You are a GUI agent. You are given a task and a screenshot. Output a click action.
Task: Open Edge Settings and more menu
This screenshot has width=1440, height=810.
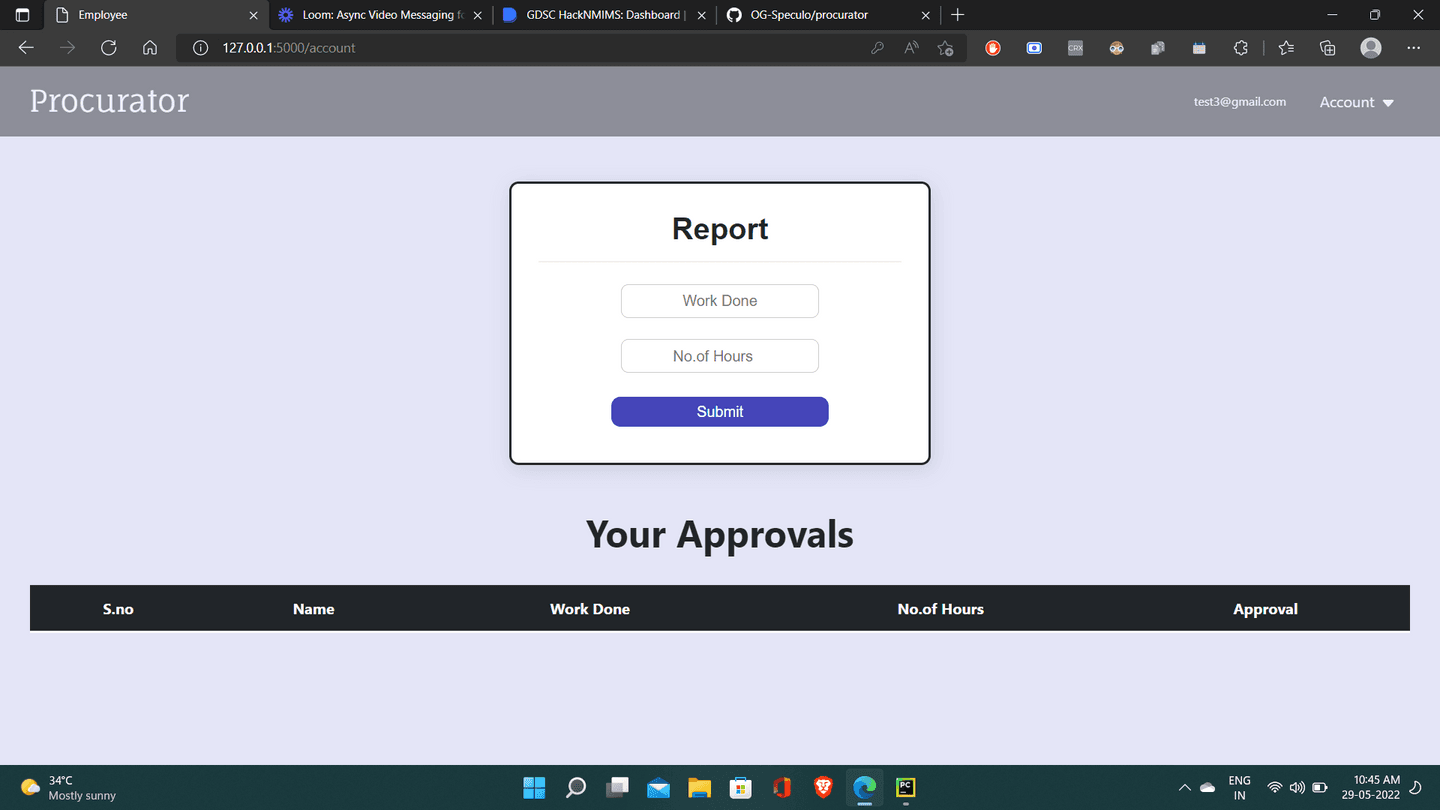pyautogui.click(x=1413, y=48)
